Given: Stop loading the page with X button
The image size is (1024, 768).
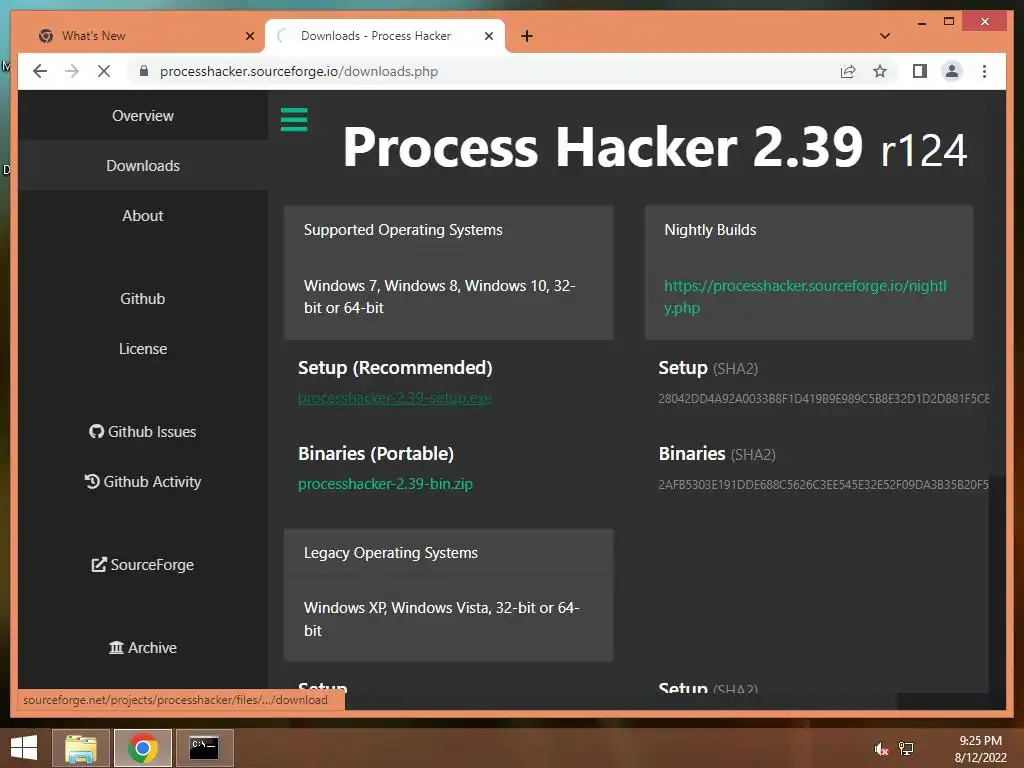Looking at the screenshot, I should [104, 71].
